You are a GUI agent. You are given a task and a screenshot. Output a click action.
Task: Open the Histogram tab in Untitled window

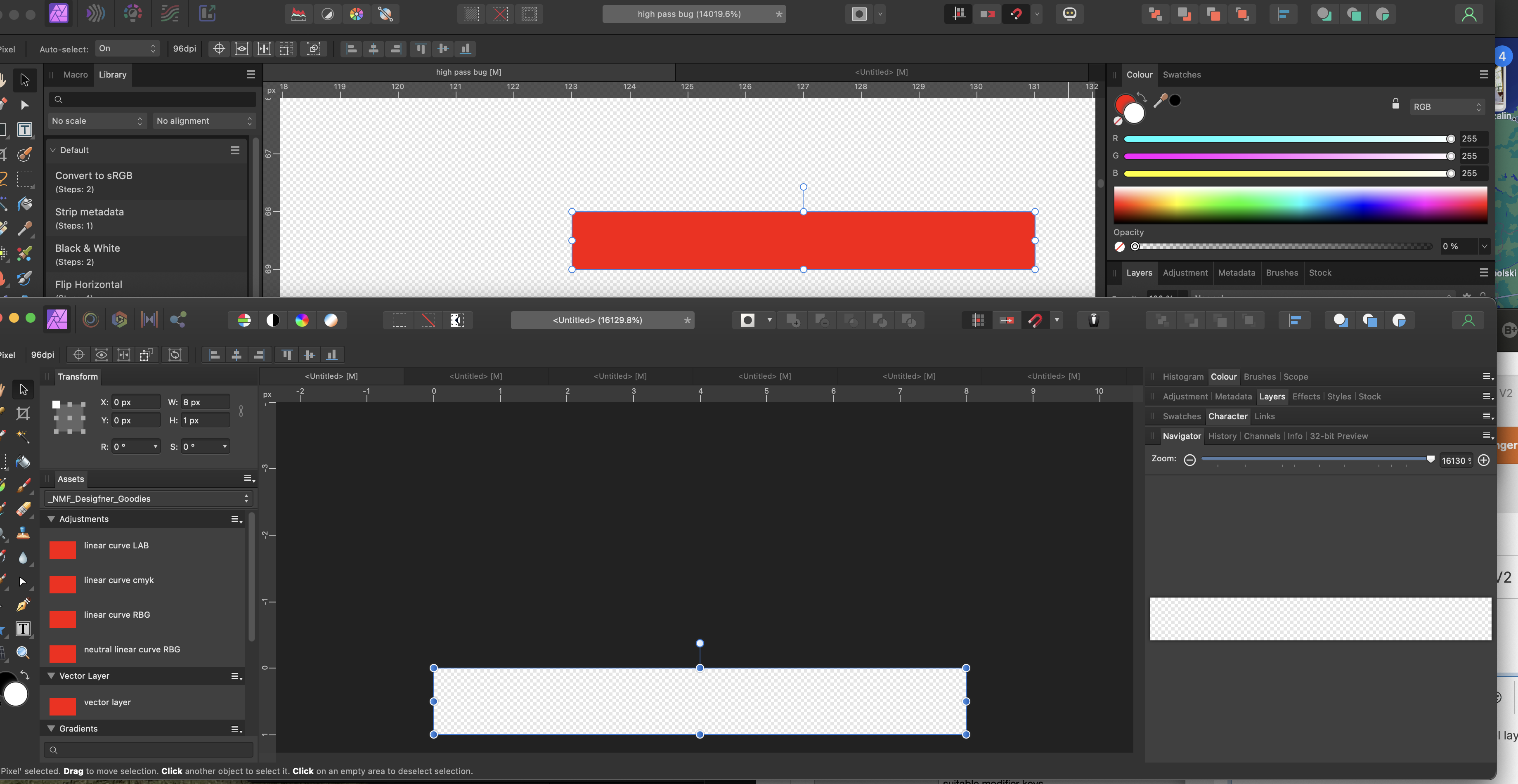pyautogui.click(x=1183, y=376)
